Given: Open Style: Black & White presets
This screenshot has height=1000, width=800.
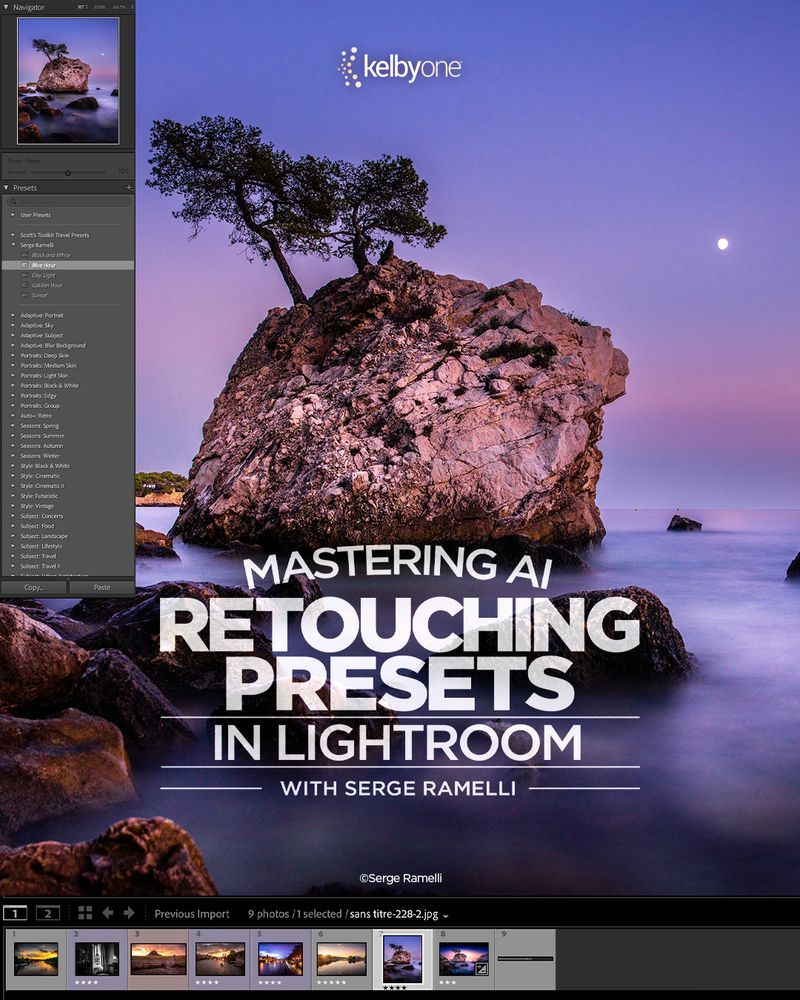Looking at the screenshot, I should click(45, 466).
